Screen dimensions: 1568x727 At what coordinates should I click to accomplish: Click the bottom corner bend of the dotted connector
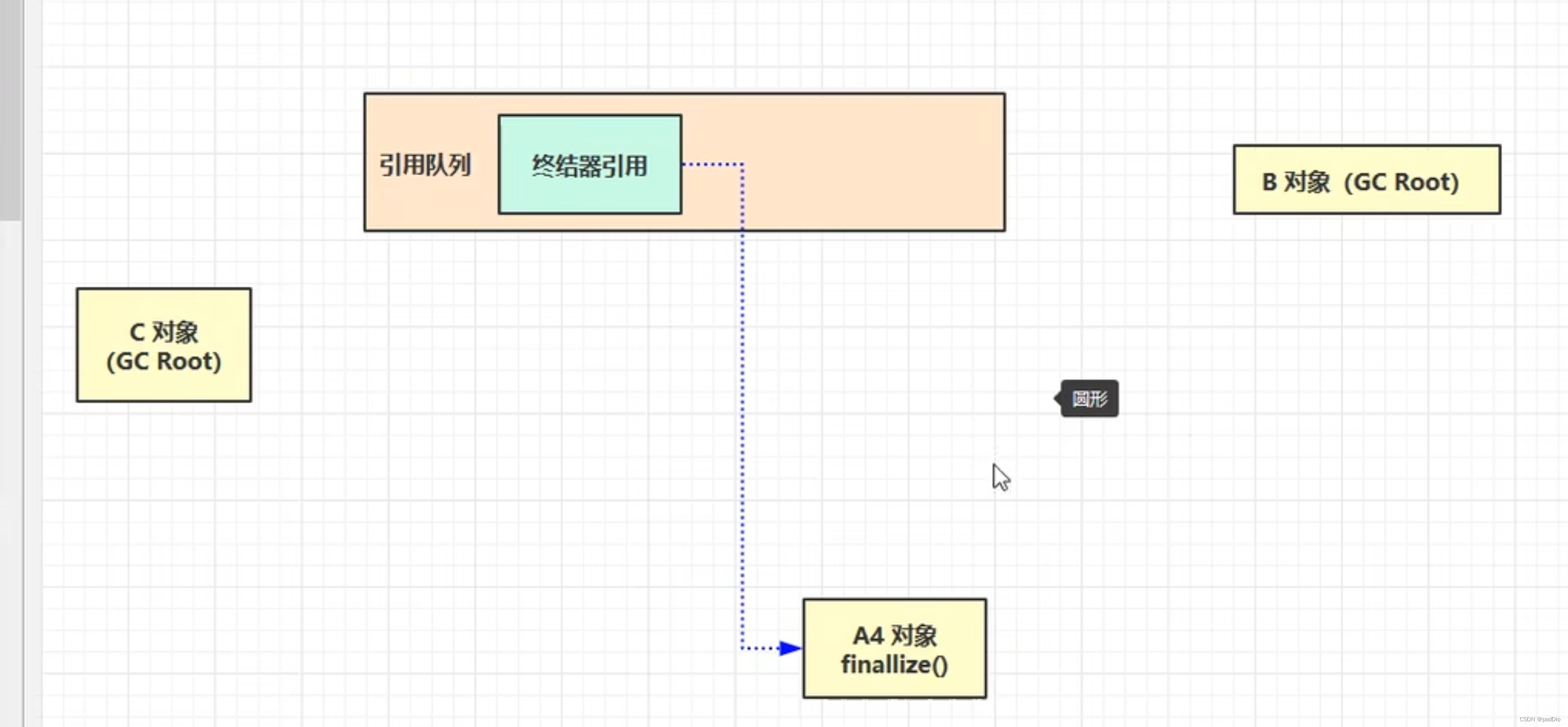click(x=742, y=648)
